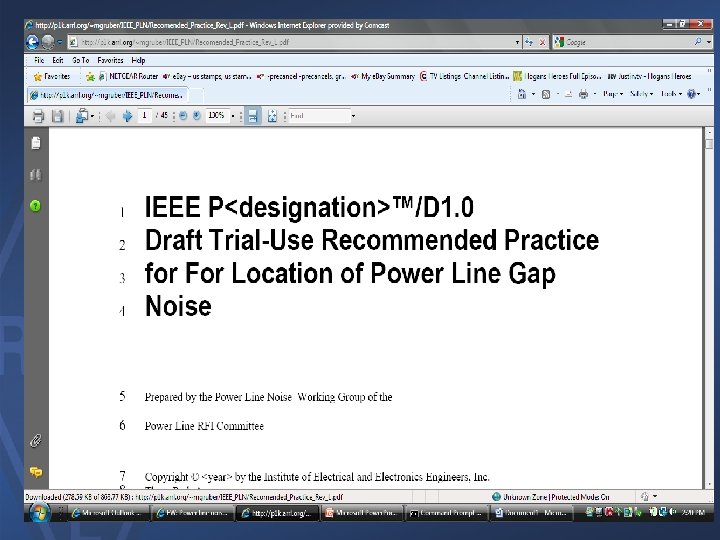
Task: Click the RSS feeds icon
Action: (546, 94)
